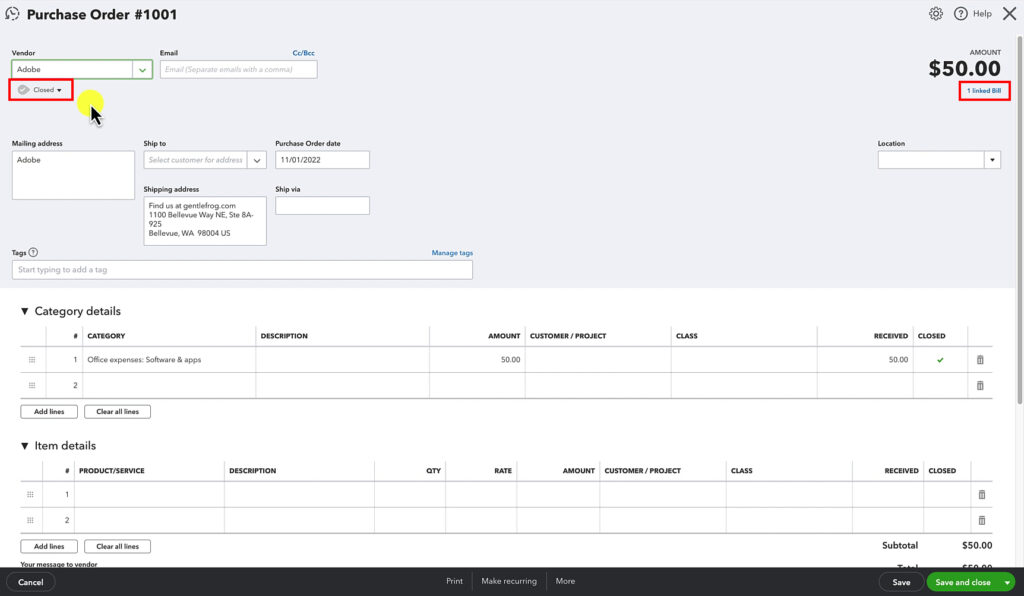Click the Save and close button
This screenshot has height=596, width=1024.
pyautogui.click(x=963, y=581)
